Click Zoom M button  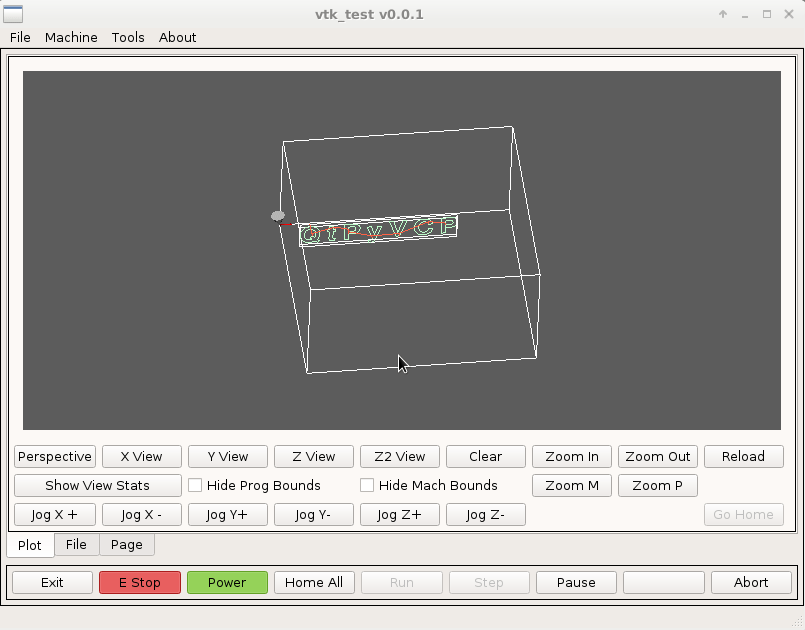[x=572, y=486]
